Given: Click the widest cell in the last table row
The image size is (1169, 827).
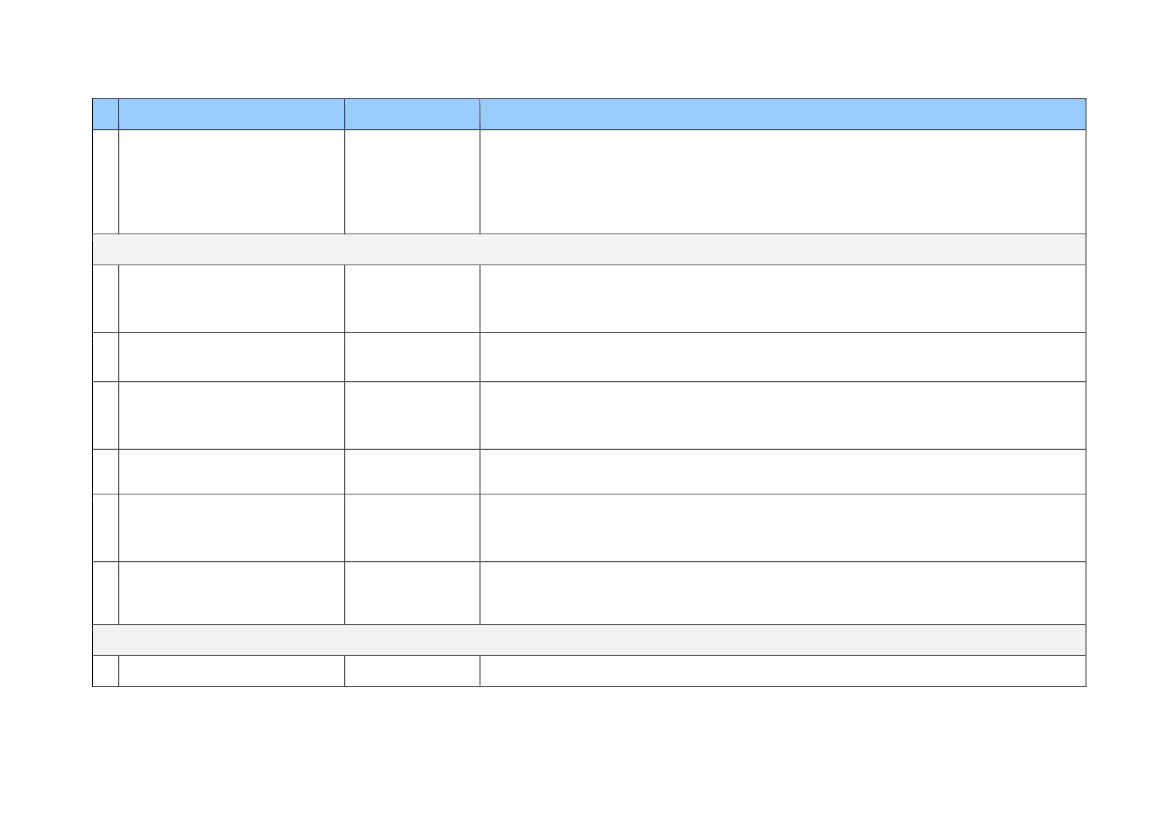Looking at the screenshot, I should tap(782, 671).
